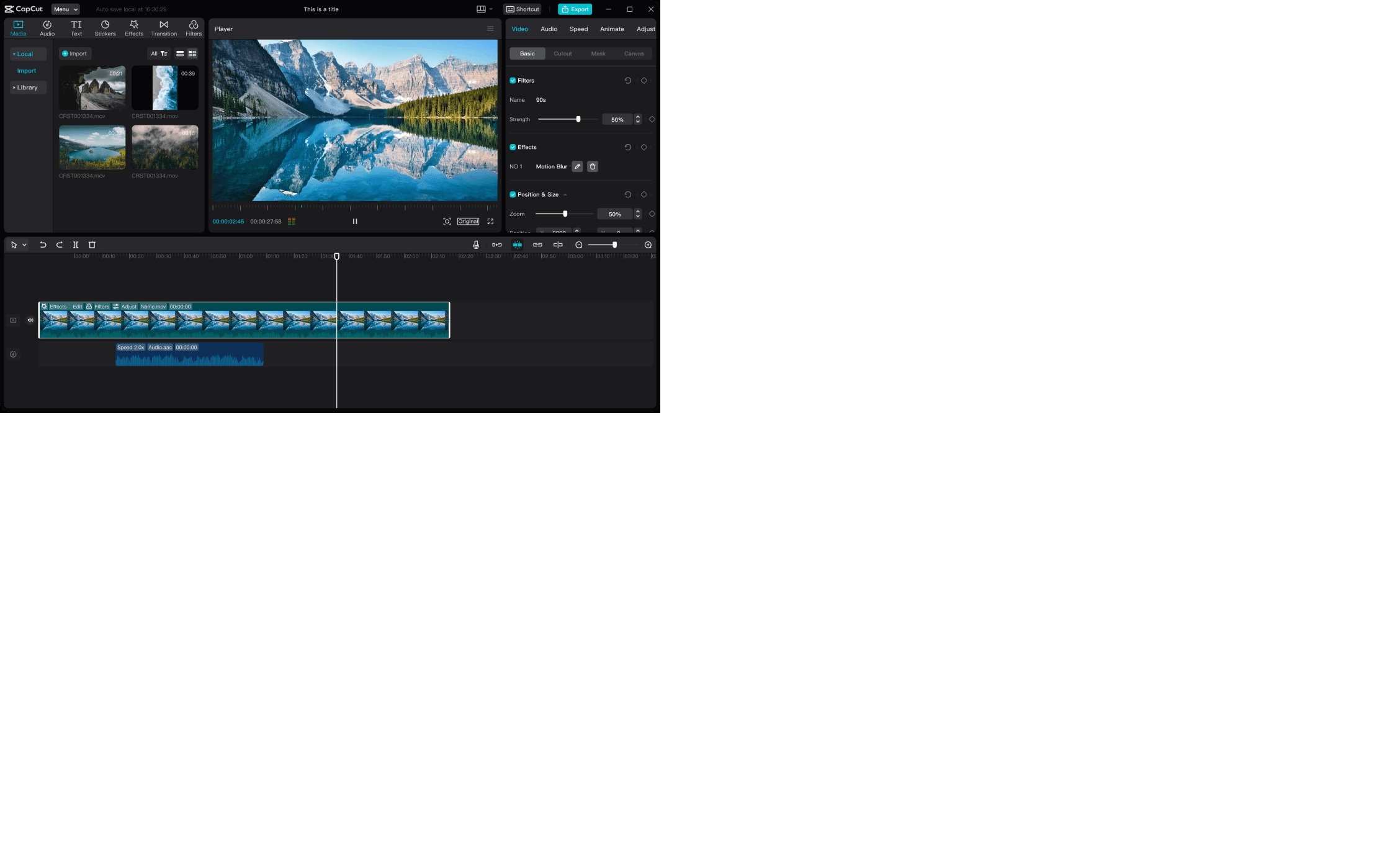Open the Stickers panel

pos(105,28)
